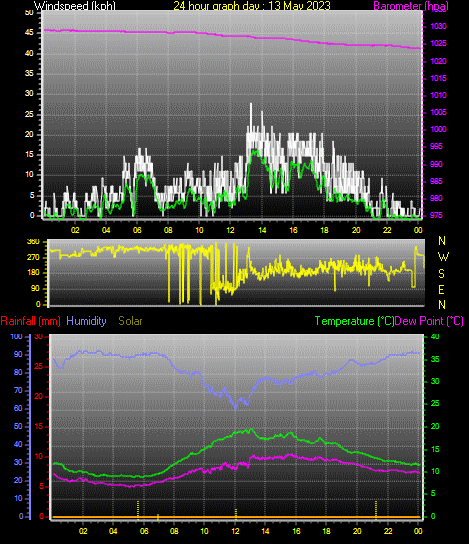Click the 35 value on temperature scale

[435, 359]
